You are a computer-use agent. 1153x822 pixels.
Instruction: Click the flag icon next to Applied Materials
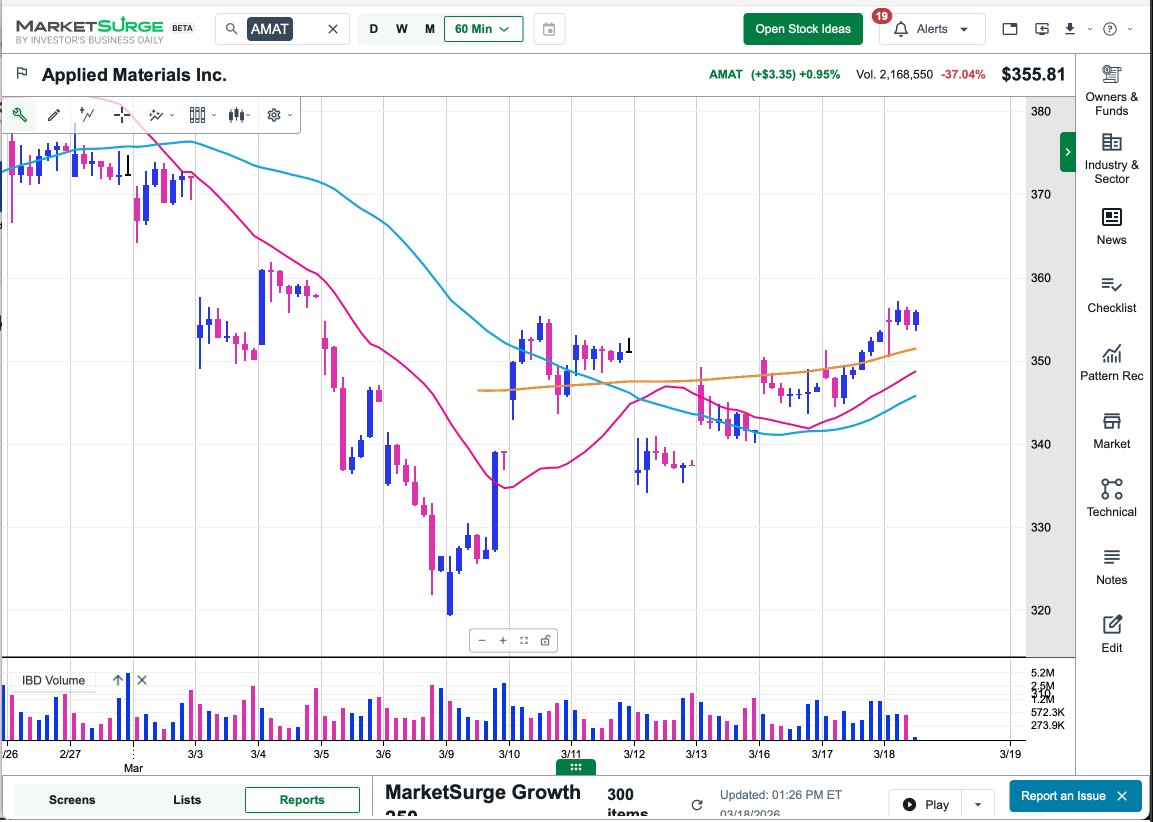(22, 74)
